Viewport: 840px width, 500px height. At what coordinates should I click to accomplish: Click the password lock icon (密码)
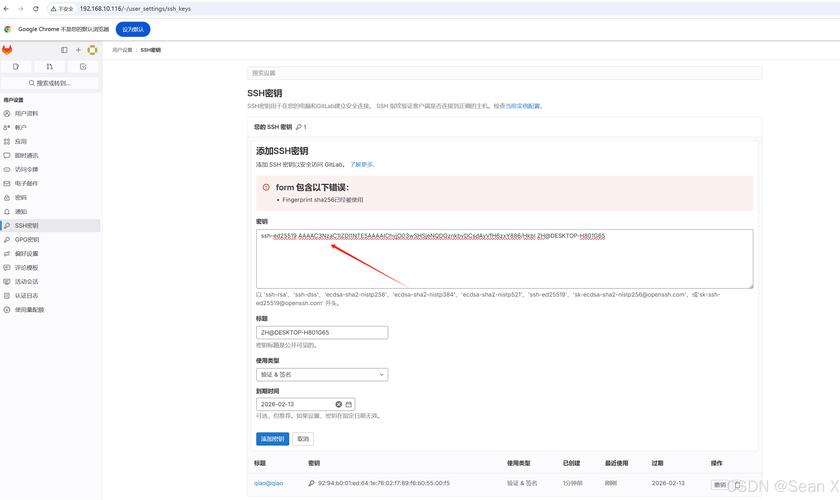coord(7,198)
